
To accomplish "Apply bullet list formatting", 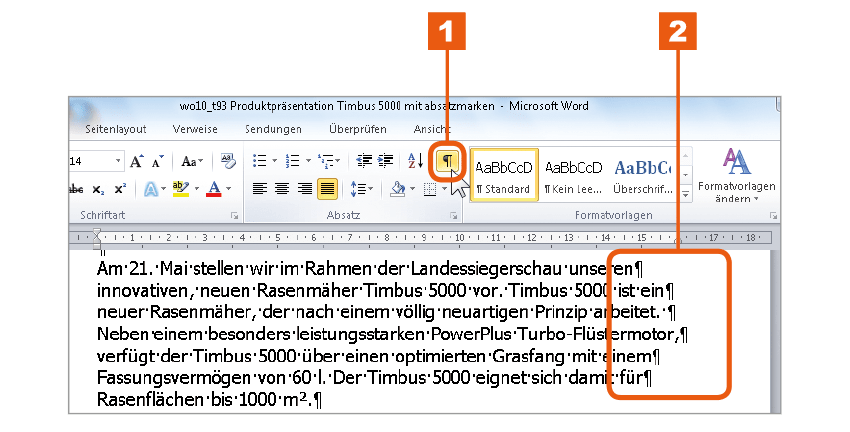I will pos(260,161).
